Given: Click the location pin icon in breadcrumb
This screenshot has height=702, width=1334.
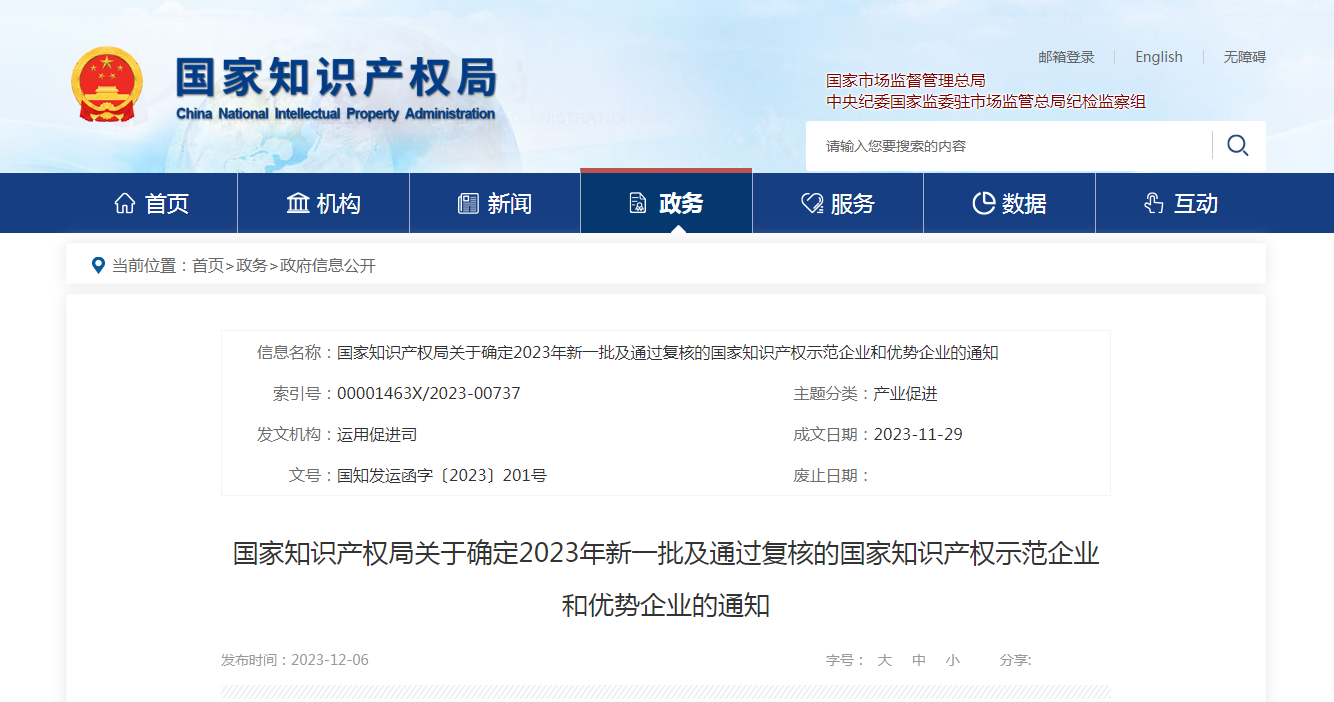Looking at the screenshot, I should (x=98, y=265).
